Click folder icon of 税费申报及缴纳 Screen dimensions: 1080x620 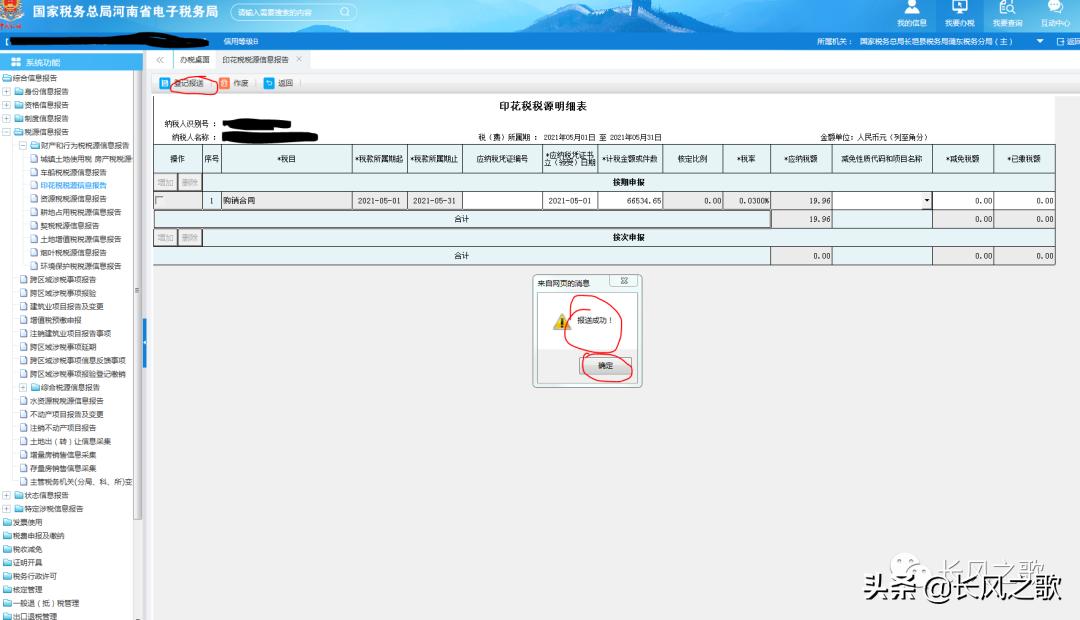click(8, 535)
